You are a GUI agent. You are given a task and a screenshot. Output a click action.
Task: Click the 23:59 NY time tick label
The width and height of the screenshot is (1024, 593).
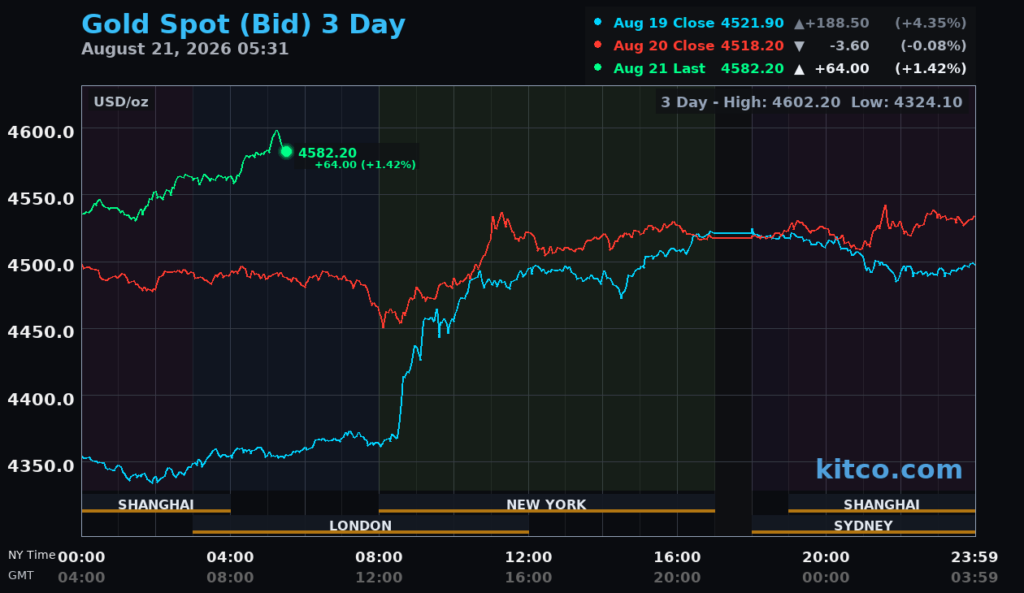(x=974, y=557)
